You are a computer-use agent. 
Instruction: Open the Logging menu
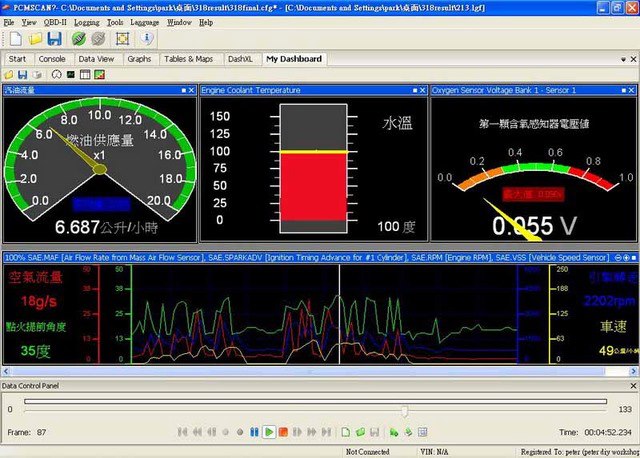coord(86,21)
